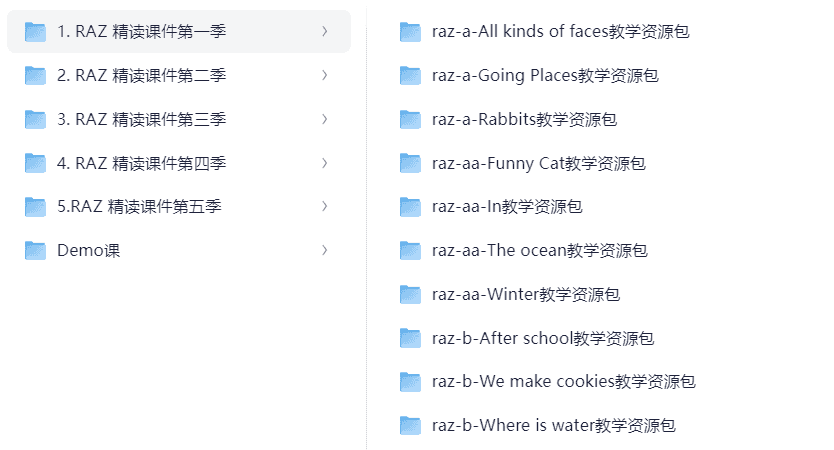Click folder icon beside RAZ 精读课件第三季

point(36,119)
